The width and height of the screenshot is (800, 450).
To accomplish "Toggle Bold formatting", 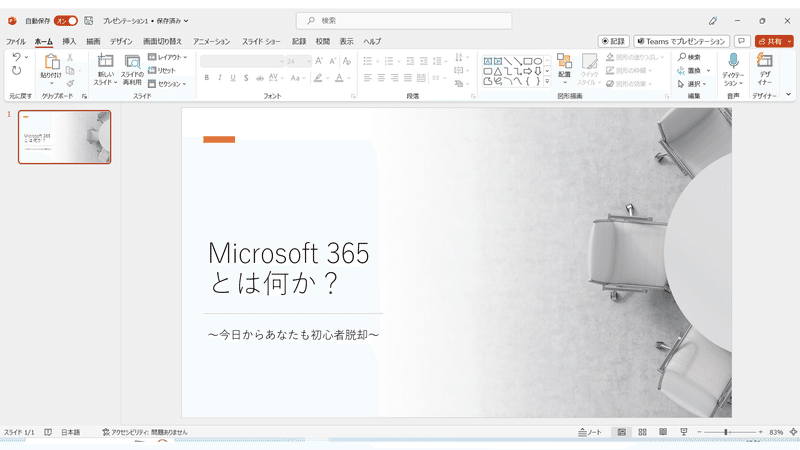I will point(207,78).
